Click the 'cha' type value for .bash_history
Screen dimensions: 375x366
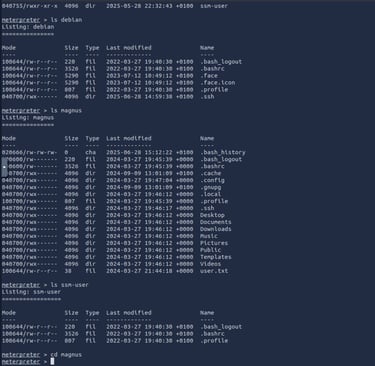click(90, 152)
